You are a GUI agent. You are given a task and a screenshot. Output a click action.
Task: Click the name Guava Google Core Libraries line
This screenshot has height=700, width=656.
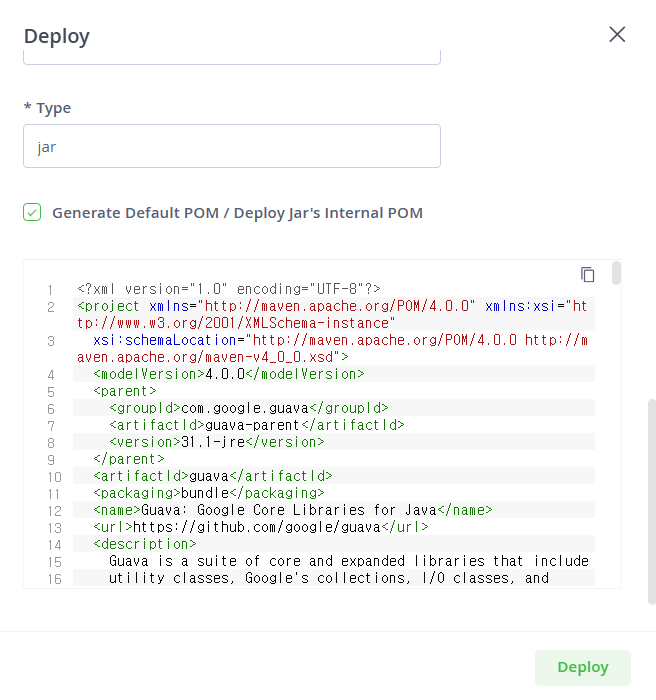pyautogui.click(x=293, y=509)
